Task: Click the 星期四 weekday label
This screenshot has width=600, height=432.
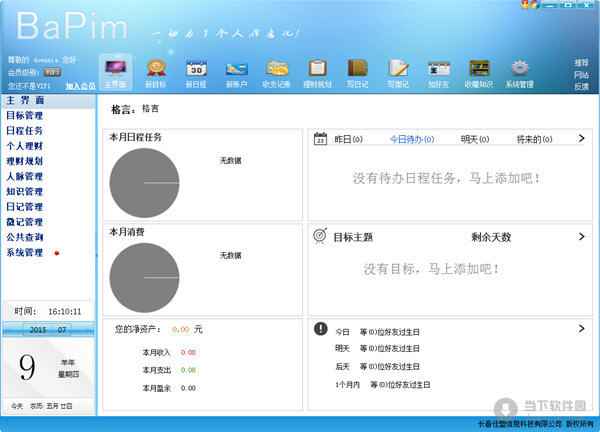Action: point(68,374)
